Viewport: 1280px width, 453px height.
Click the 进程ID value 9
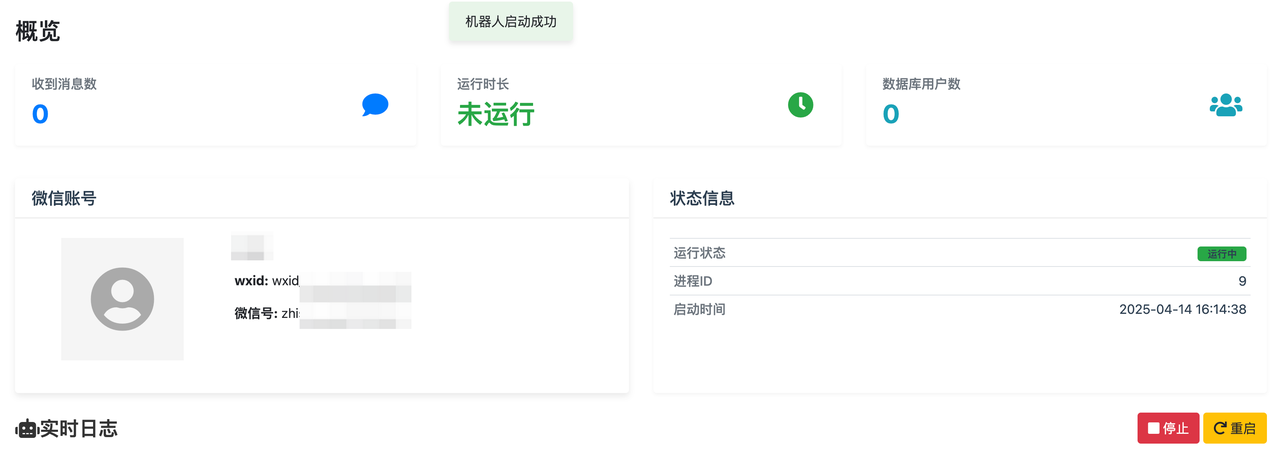tap(1242, 282)
